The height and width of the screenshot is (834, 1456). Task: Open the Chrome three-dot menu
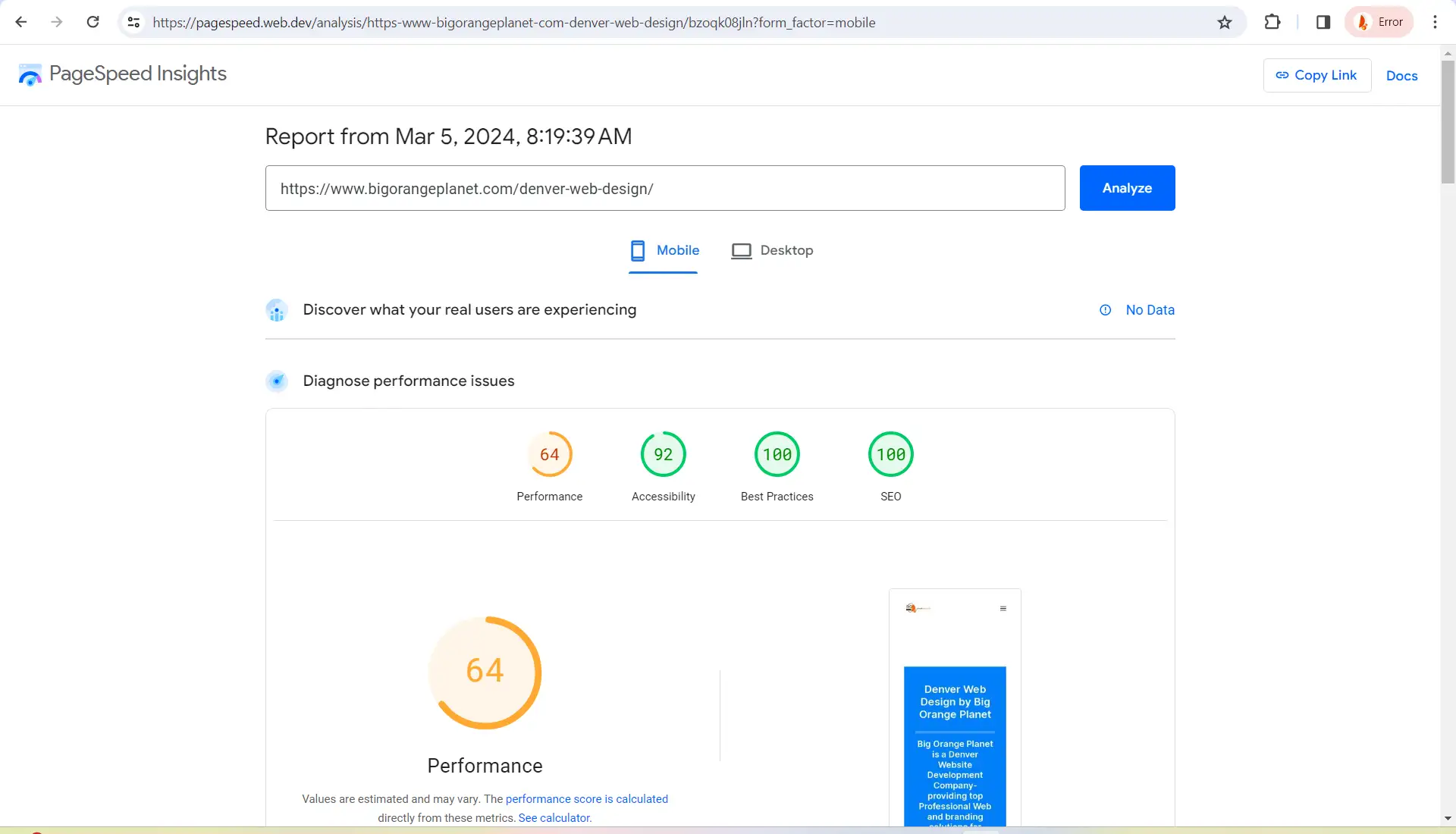tap(1435, 22)
